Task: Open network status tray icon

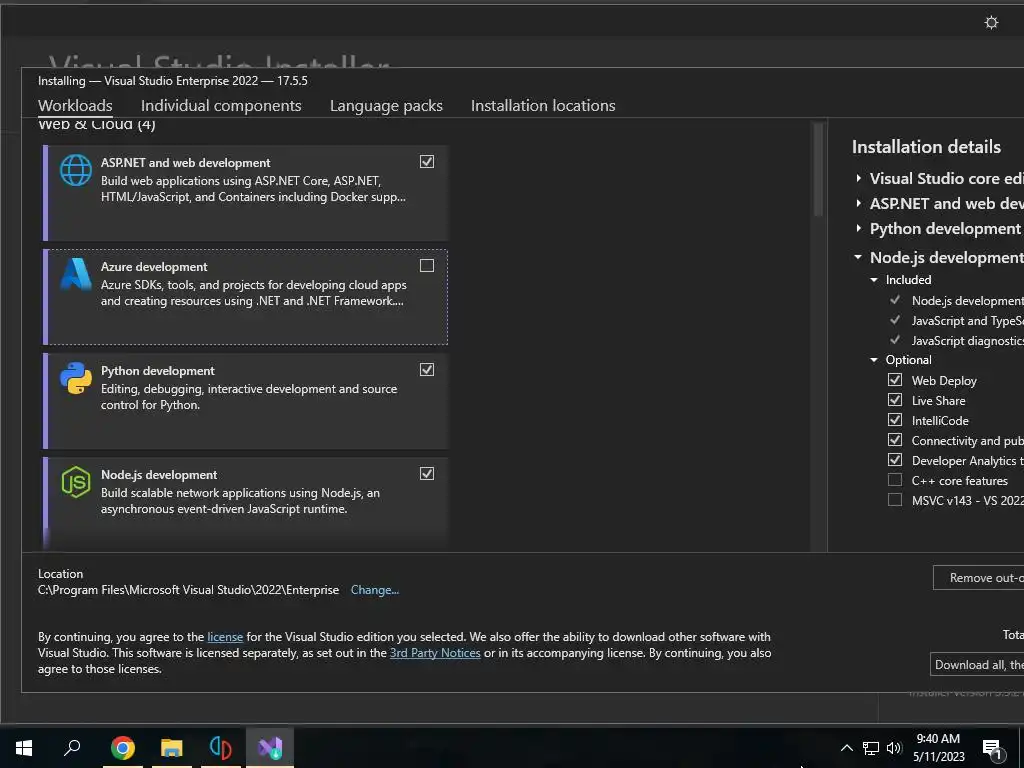Action: coord(871,748)
